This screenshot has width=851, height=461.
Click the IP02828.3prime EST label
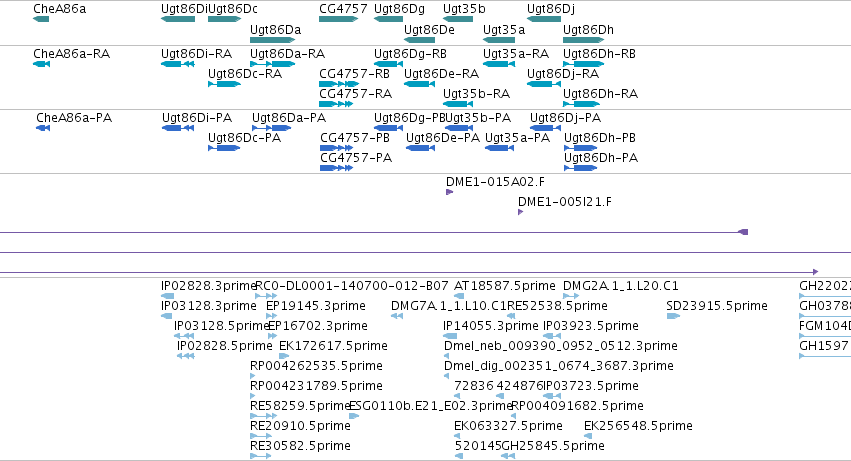point(208,286)
